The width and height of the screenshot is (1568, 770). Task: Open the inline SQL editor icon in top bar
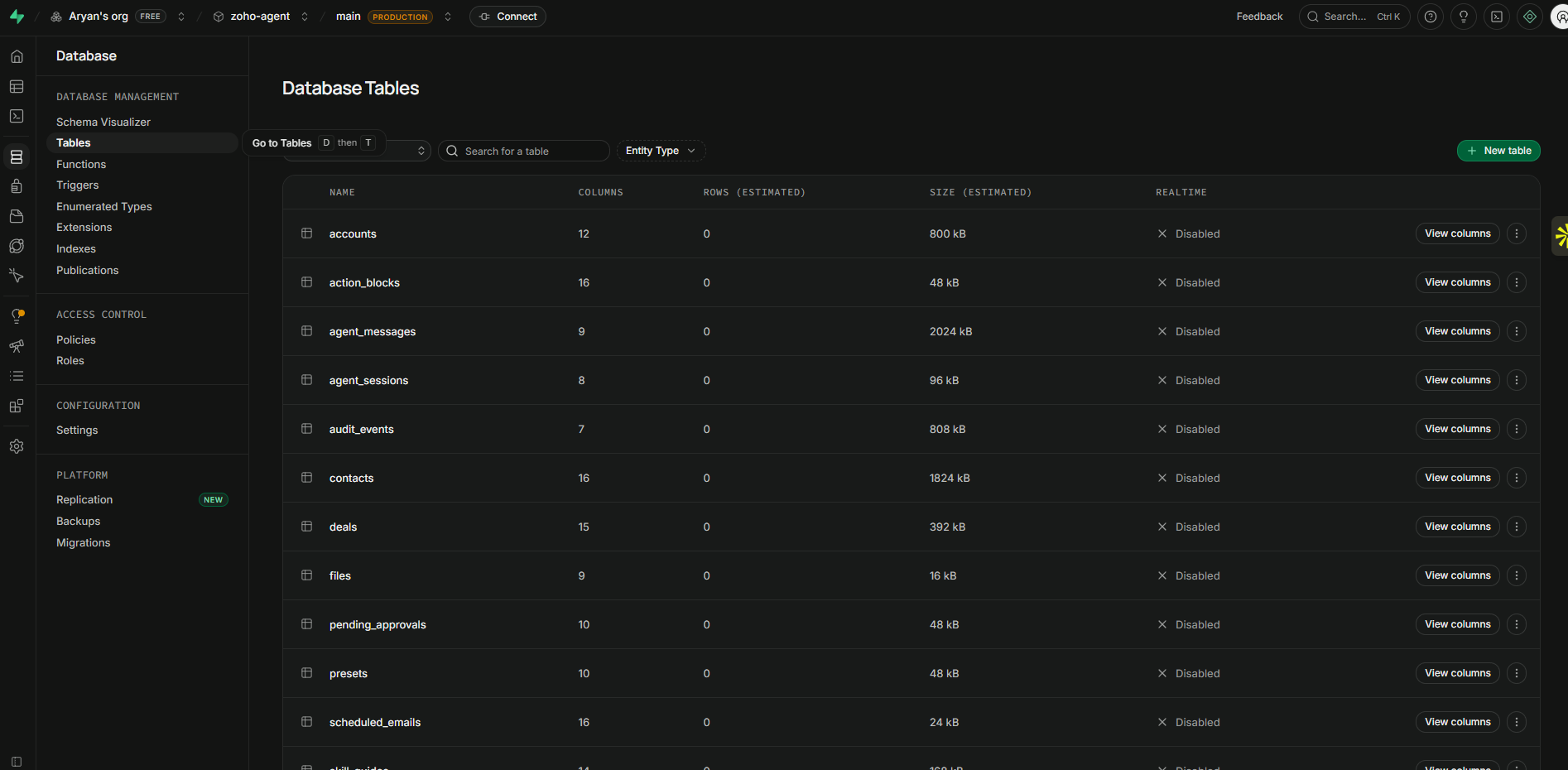click(x=1497, y=17)
